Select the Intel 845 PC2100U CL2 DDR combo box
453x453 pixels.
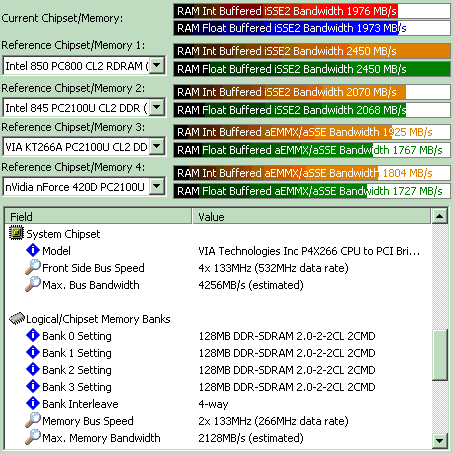[84, 108]
